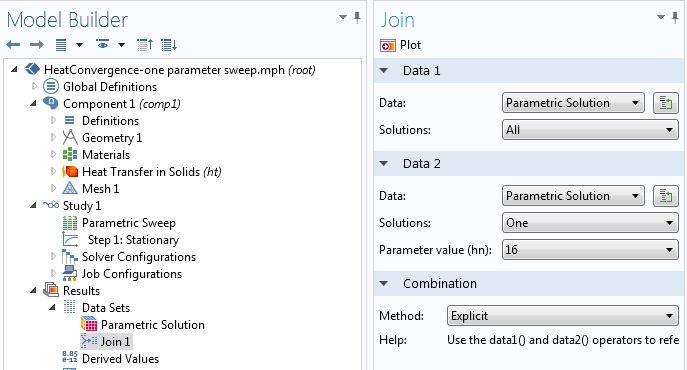
Task: Expand the Geometry 1 node
Action: [x=53, y=137]
